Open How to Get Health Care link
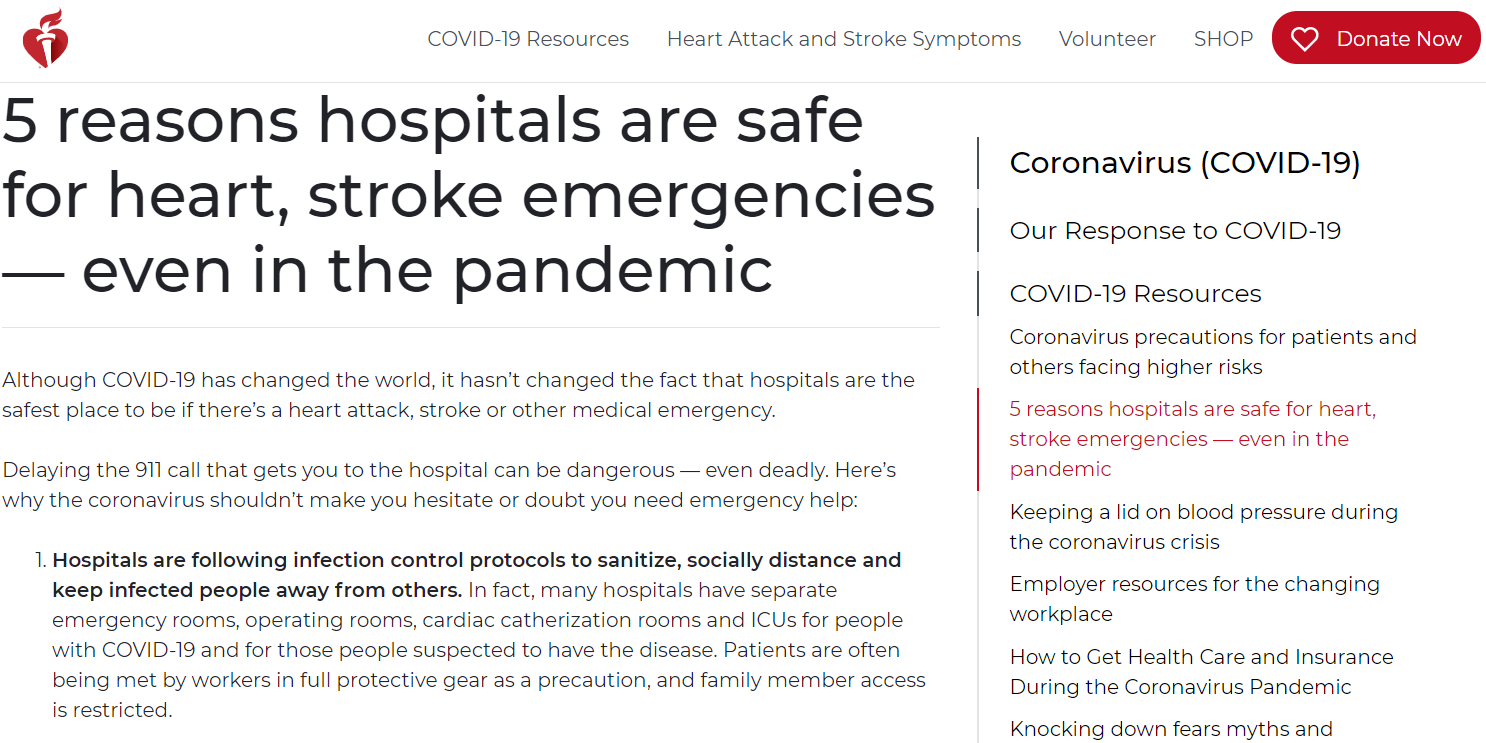The image size is (1486, 743). (x=1201, y=672)
